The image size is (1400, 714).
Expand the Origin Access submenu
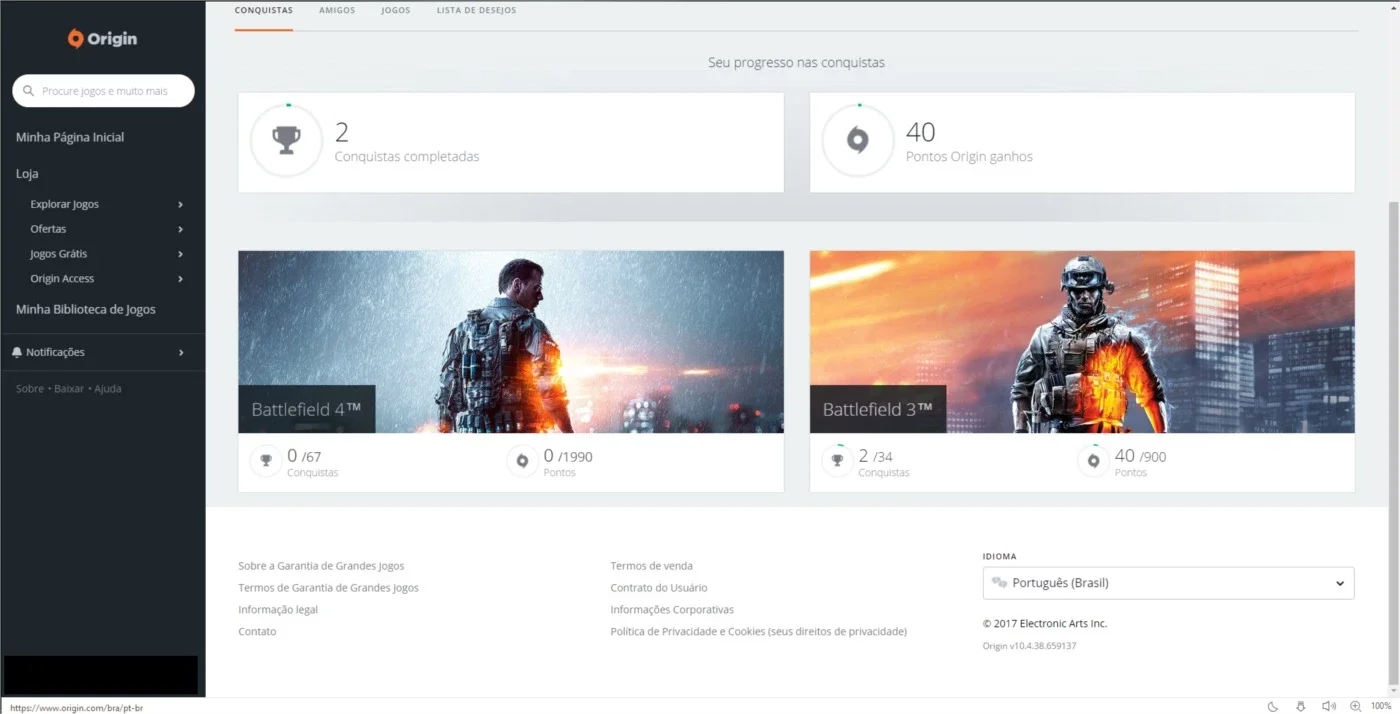pyautogui.click(x=181, y=279)
